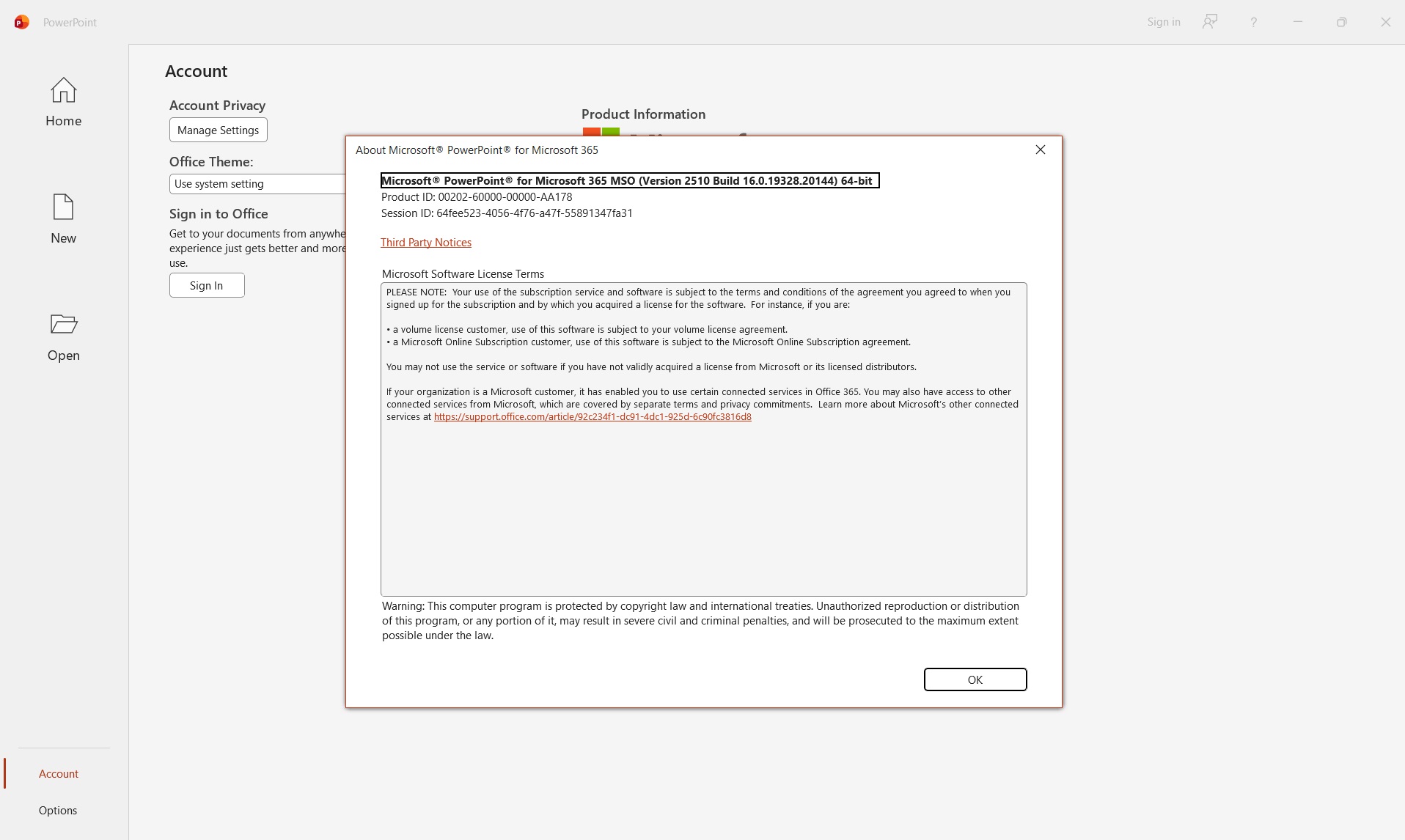This screenshot has height=840, width=1405.
Task: Click the version info text field
Action: [x=629, y=181]
